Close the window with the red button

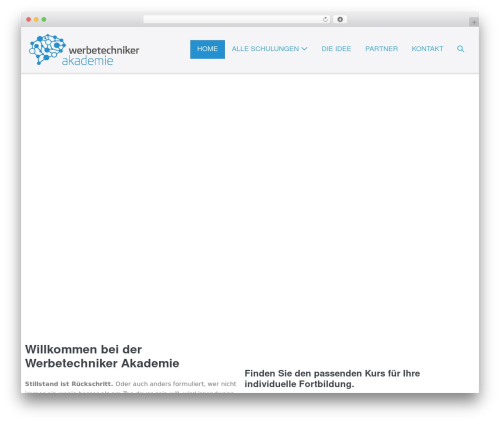point(29,20)
